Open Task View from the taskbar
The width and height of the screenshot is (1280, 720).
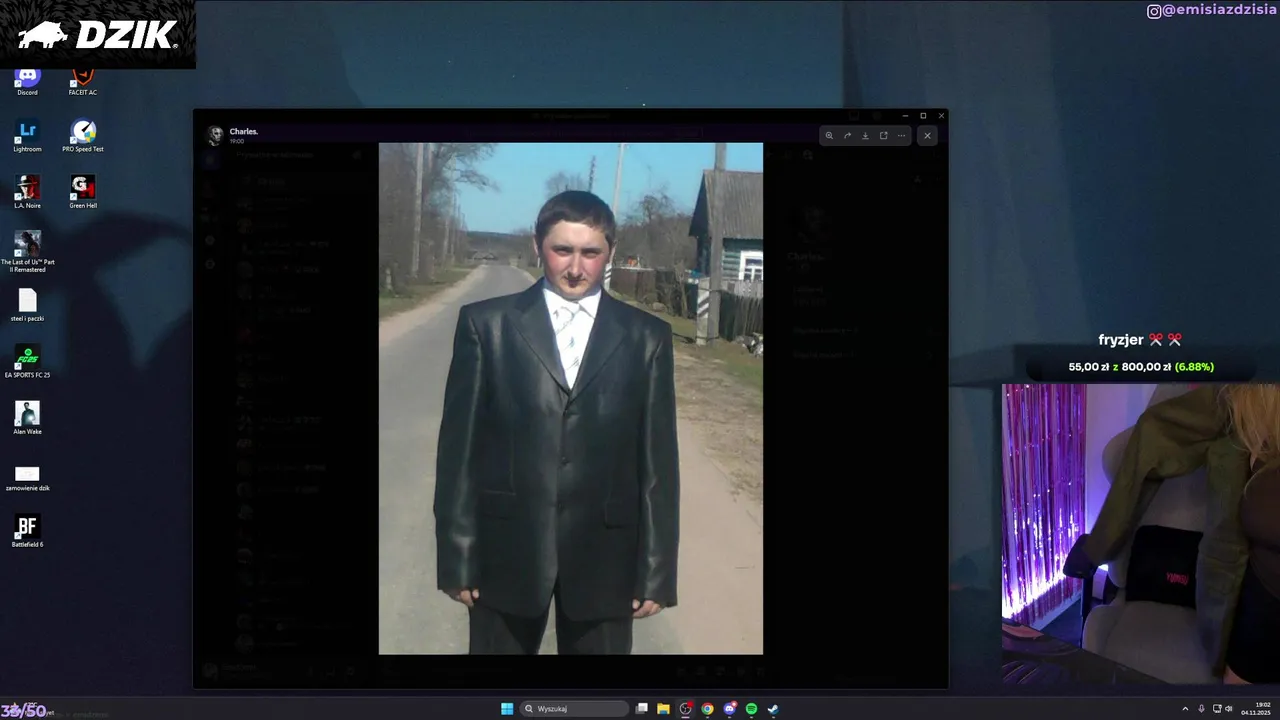[642, 709]
